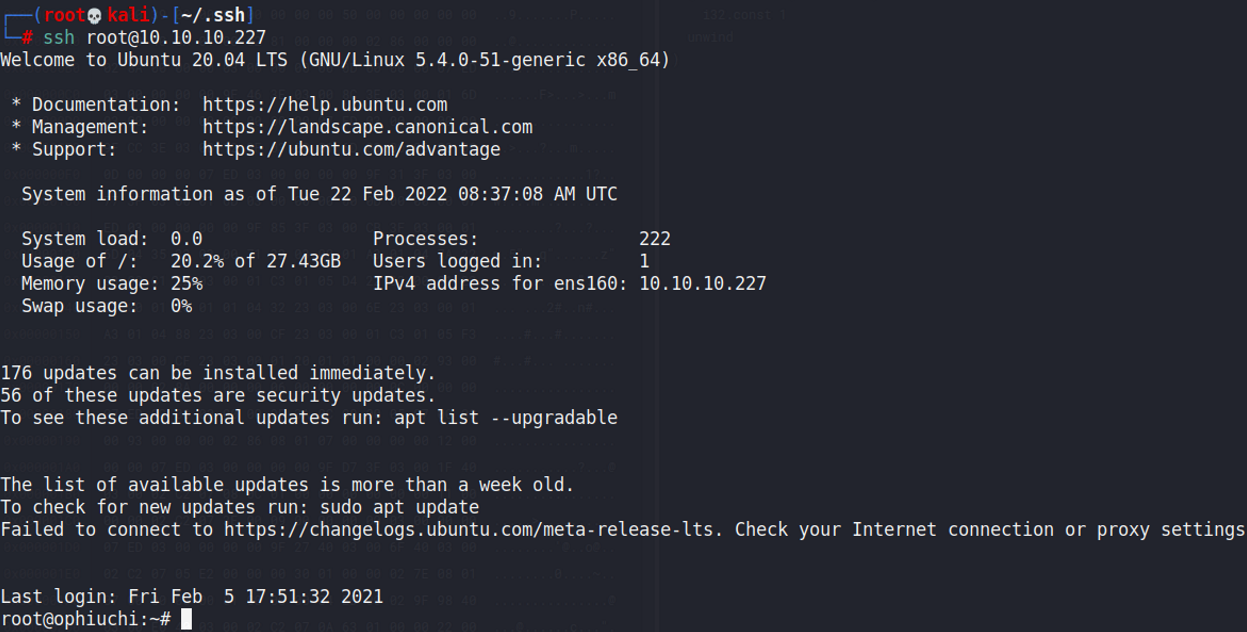
Task: Click the Welcome to Ubuntu 20.04 LTS line
Action: (x=335, y=60)
